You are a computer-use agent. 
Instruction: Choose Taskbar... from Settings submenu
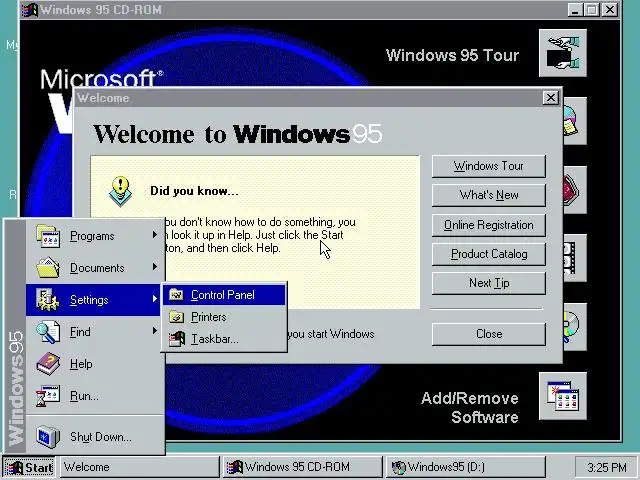point(224,339)
